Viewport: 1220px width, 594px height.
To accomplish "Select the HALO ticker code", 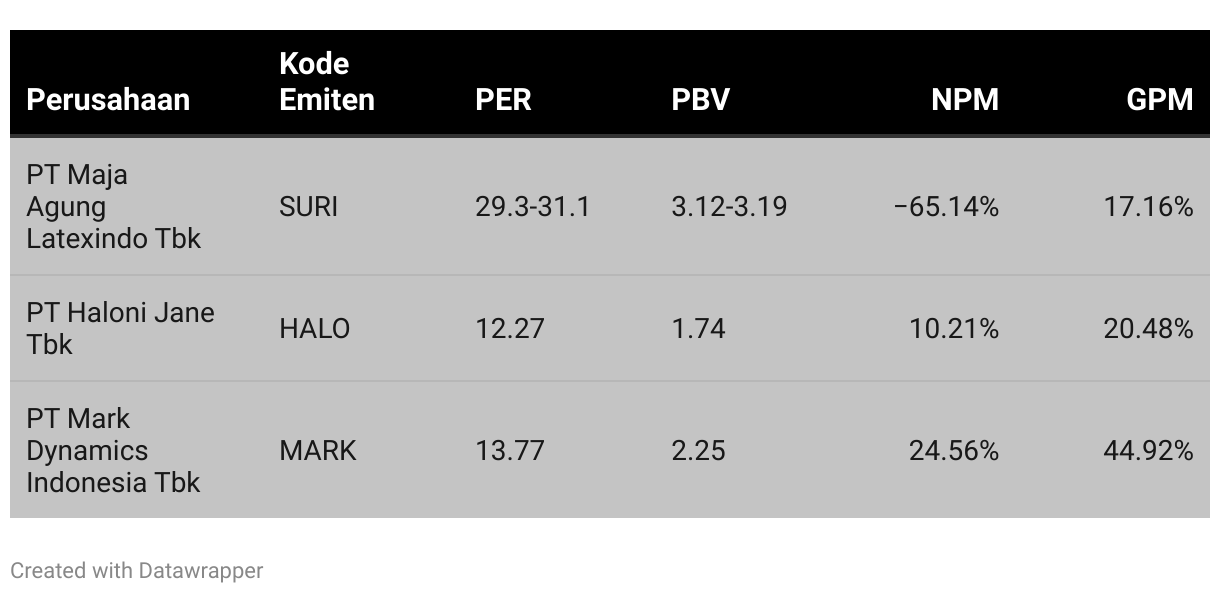I will pyautogui.click(x=314, y=329).
